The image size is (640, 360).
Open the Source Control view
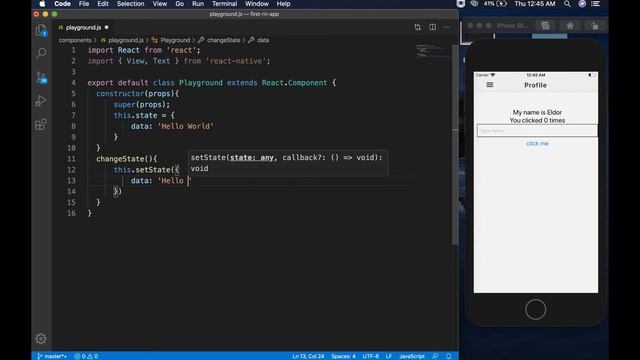click(41, 77)
